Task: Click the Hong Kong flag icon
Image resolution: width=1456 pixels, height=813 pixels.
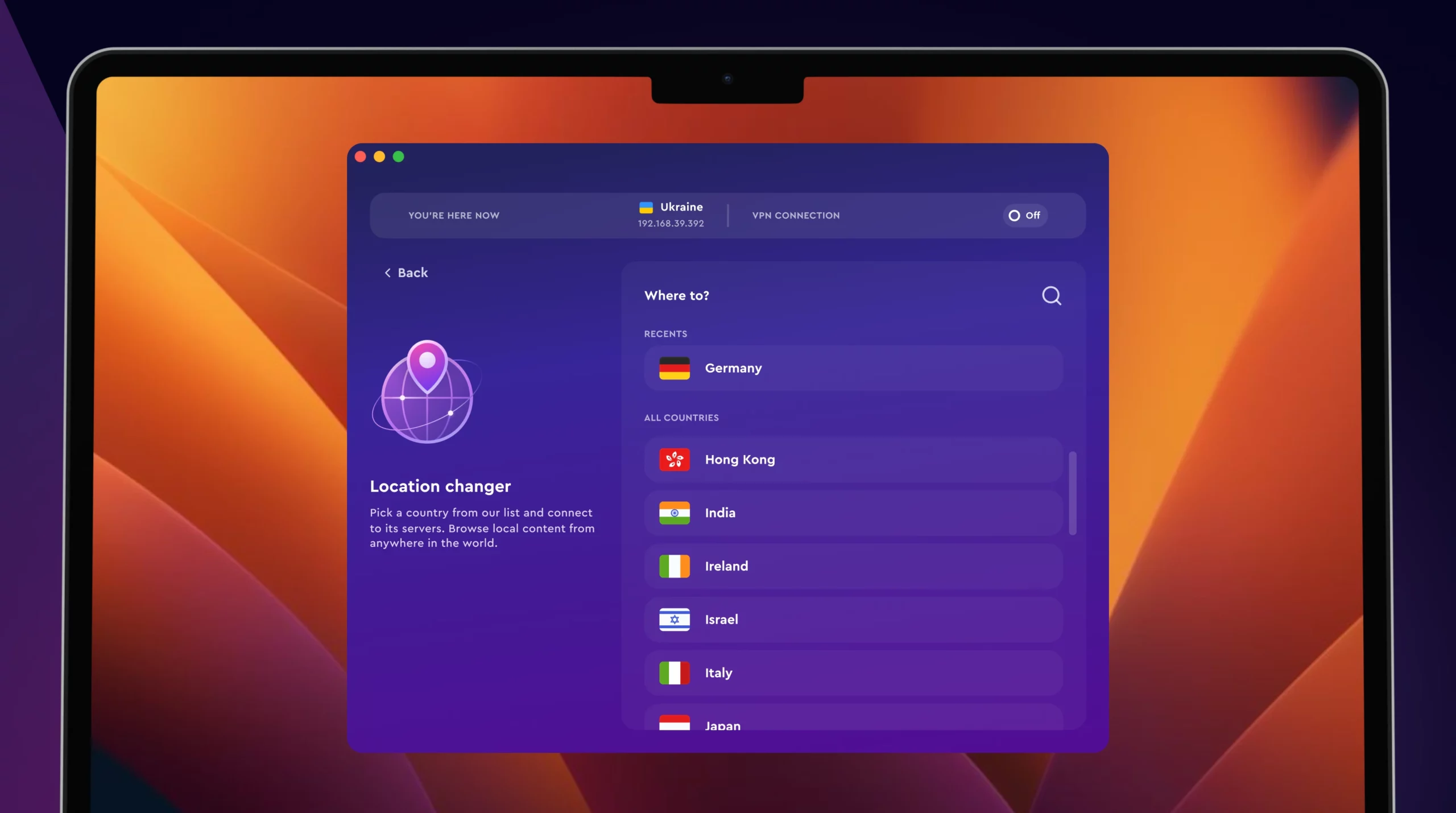Action: pos(674,459)
